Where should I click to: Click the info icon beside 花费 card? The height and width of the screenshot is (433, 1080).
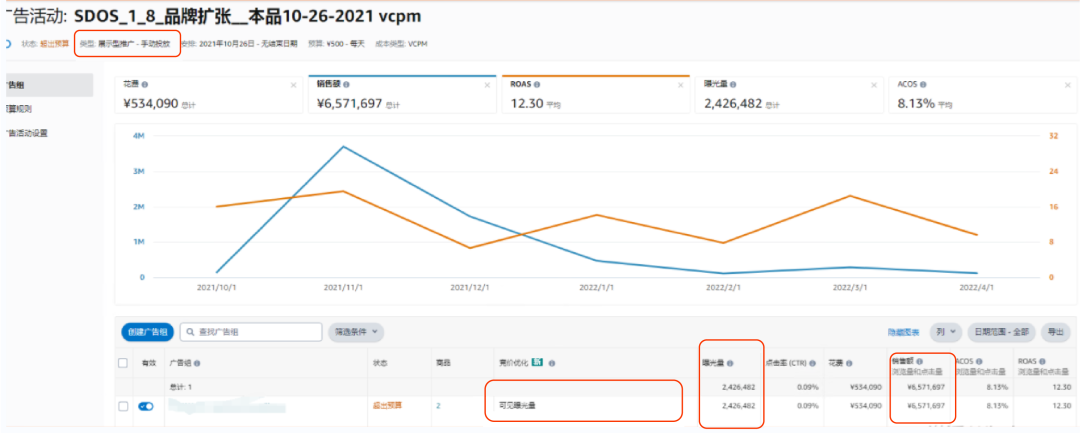(x=145, y=85)
